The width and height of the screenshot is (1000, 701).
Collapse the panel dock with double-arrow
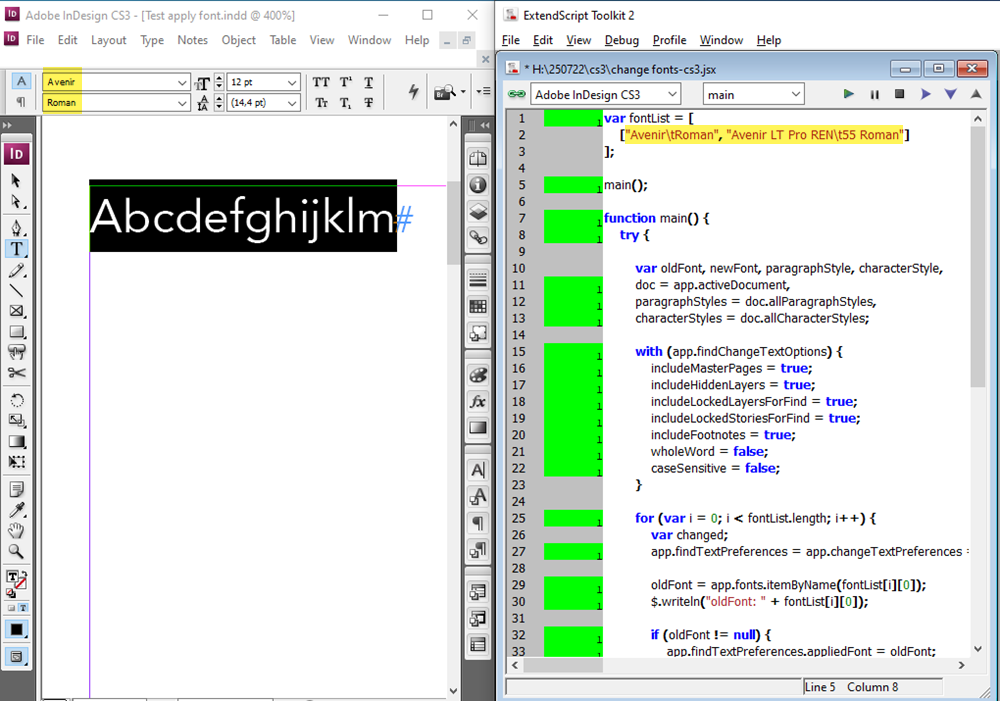(x=485, y=125)
